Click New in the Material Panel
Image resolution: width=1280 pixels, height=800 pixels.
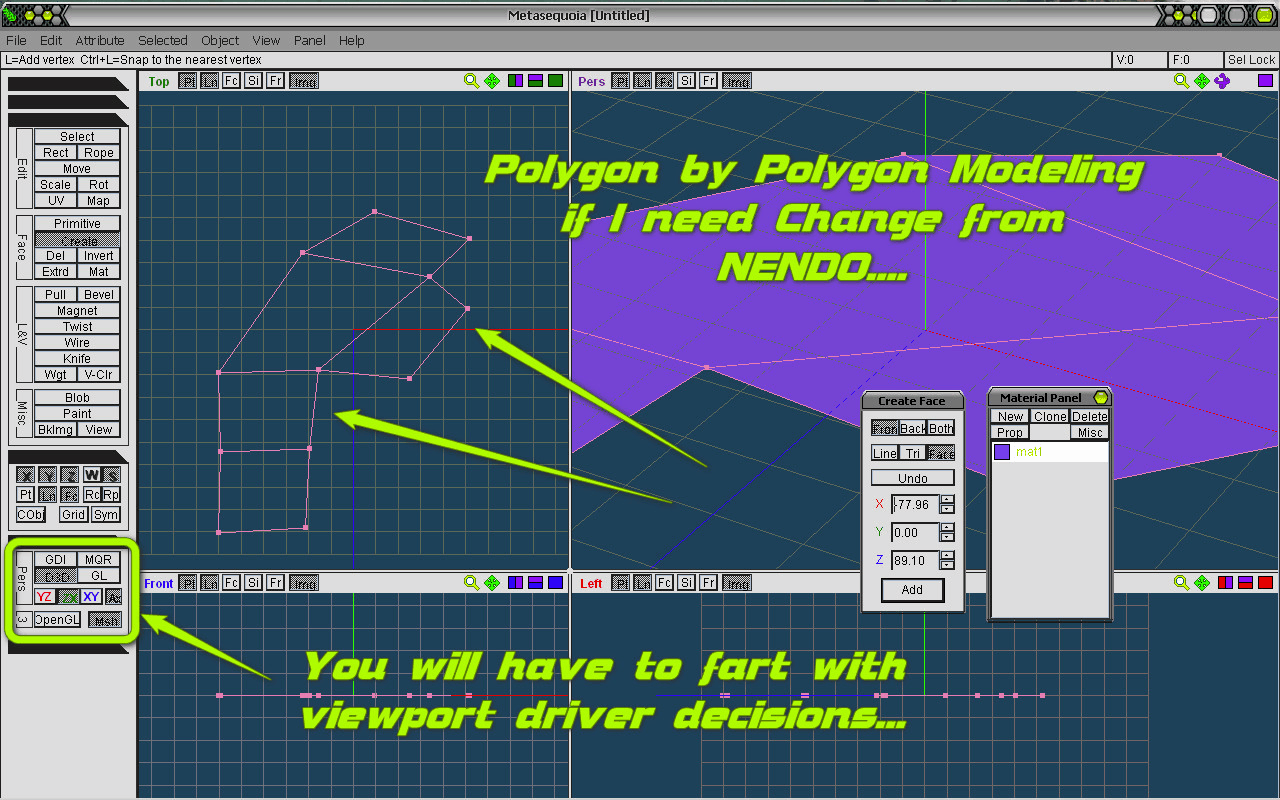point(1010,416)
